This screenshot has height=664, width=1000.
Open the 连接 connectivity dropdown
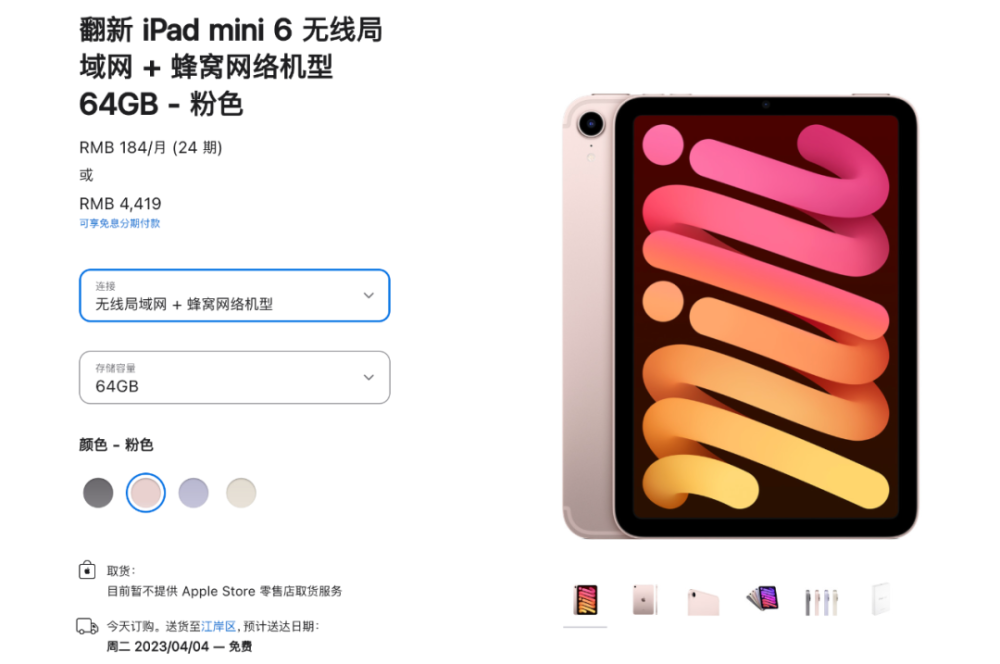click(235, 295)
